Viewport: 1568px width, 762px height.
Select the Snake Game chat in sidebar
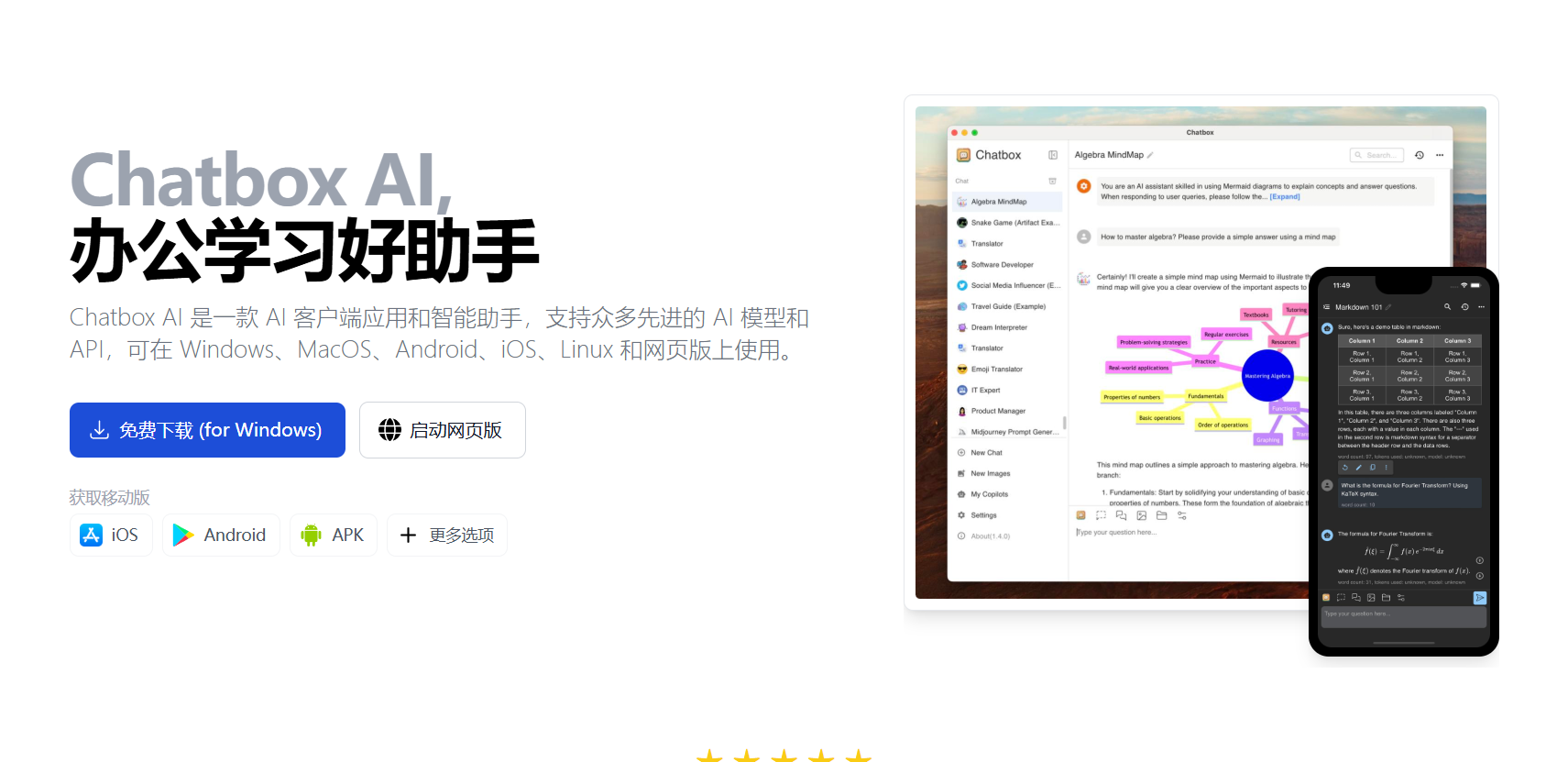click(x=1008, y=223)
